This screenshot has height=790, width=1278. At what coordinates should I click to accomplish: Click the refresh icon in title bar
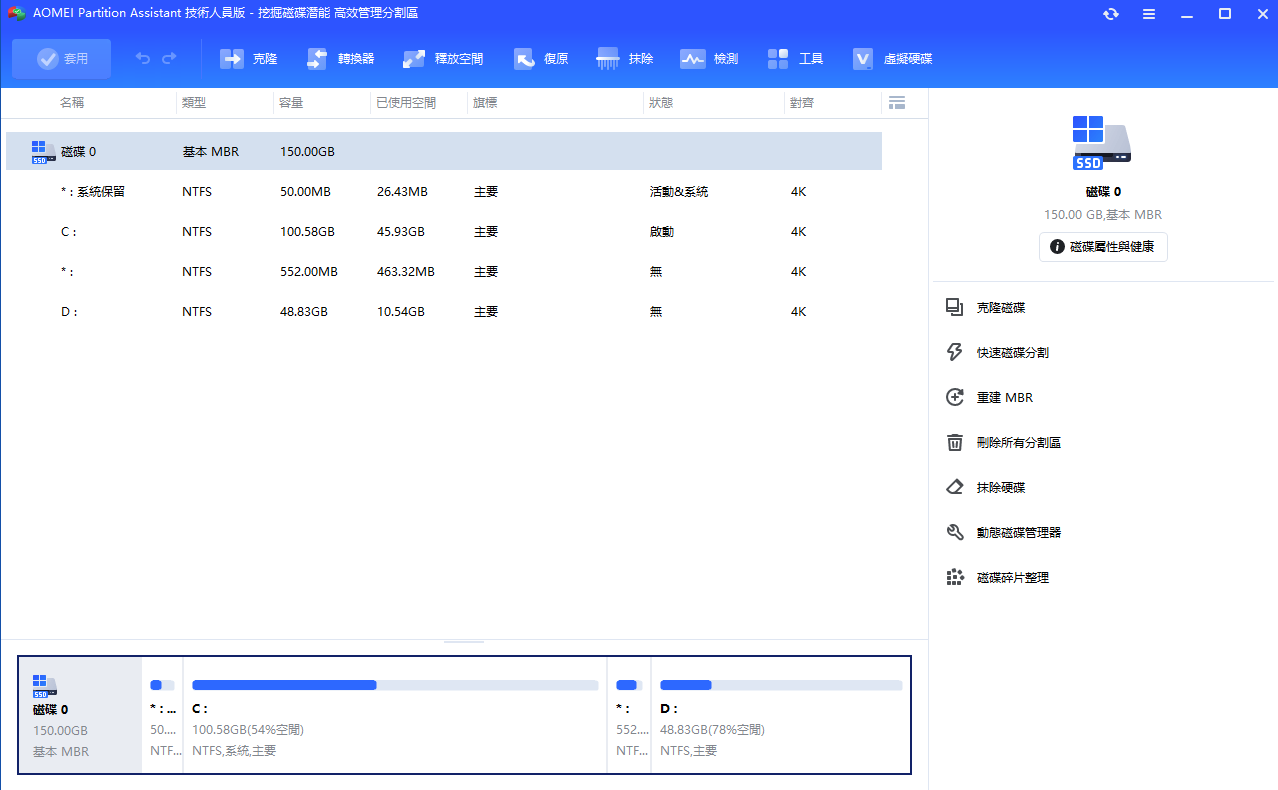coord(1111,14)
